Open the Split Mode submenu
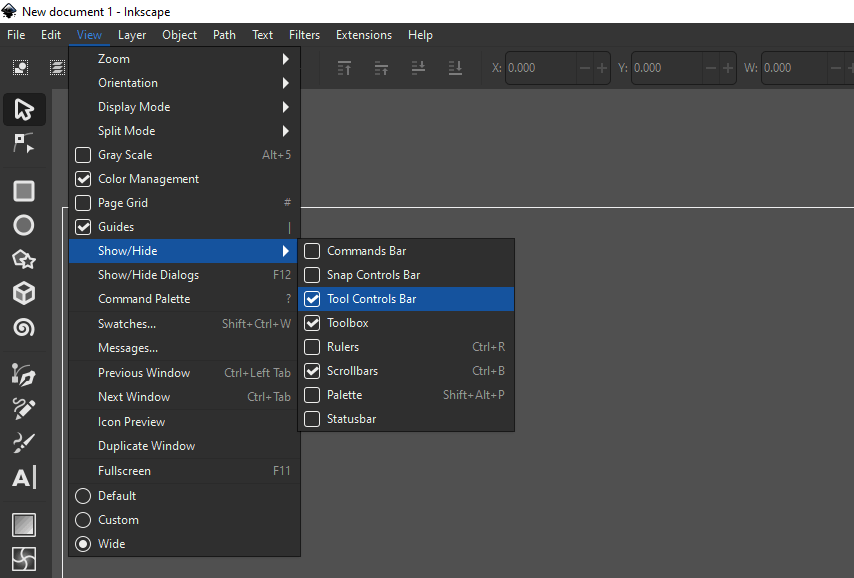The height and width of the screenshot is (578, 854). pyautogui.click(x=185, y=131)
